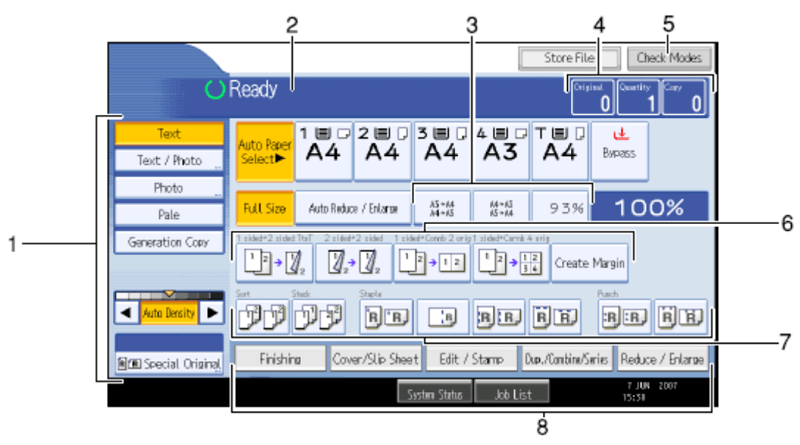Select paper tray T A4
Screen dimensions: 800x445
pyautogui.click(x=560, y=151)
